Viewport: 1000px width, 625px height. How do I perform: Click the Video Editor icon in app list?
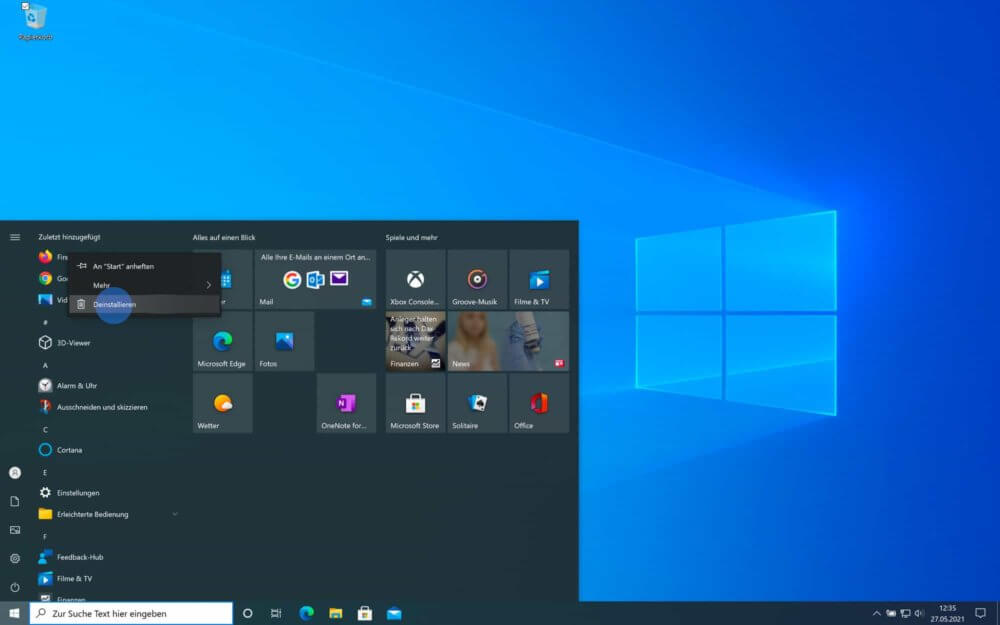(45, 300)
